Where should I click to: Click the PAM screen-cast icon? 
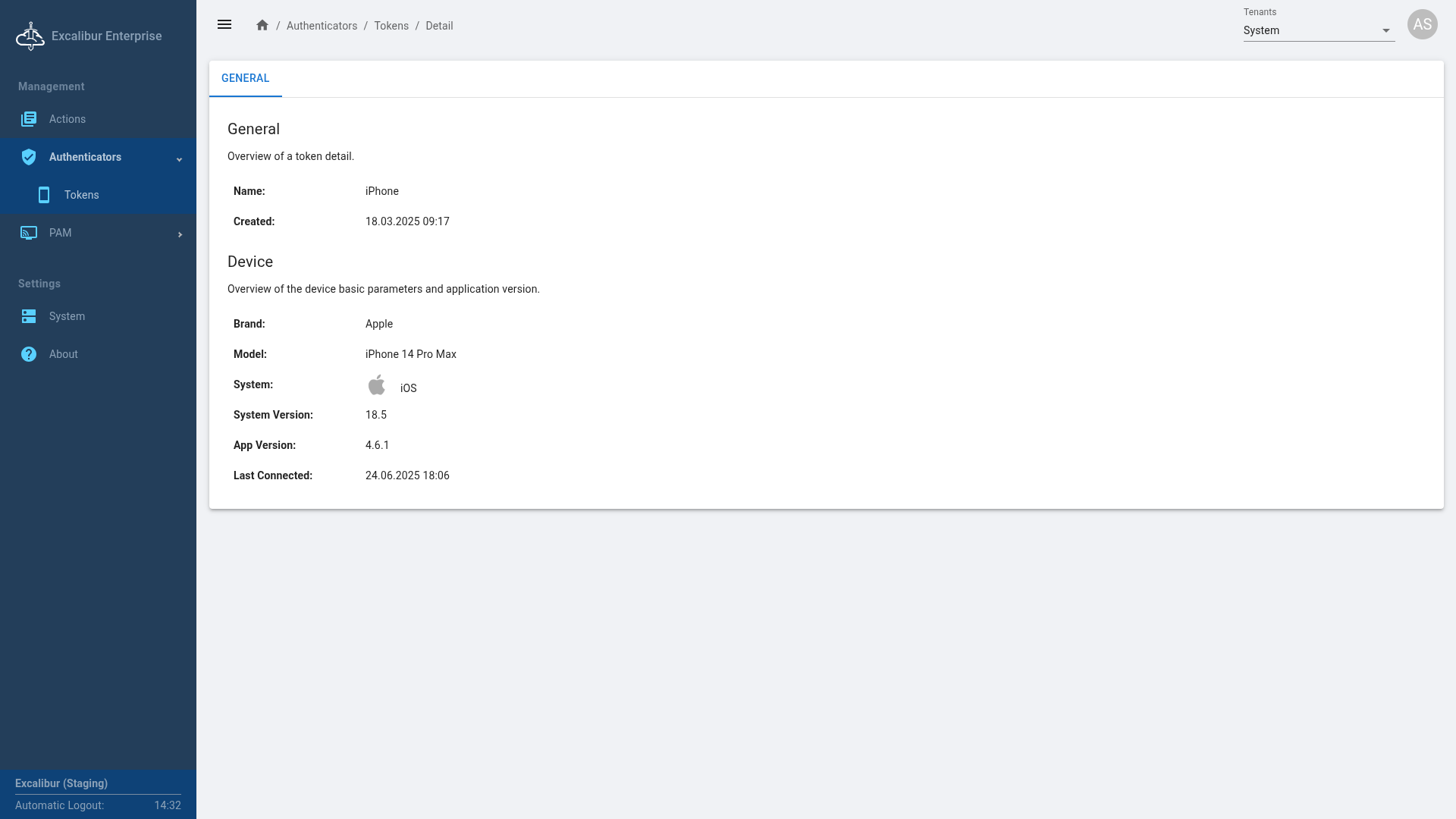pos(29,233)
